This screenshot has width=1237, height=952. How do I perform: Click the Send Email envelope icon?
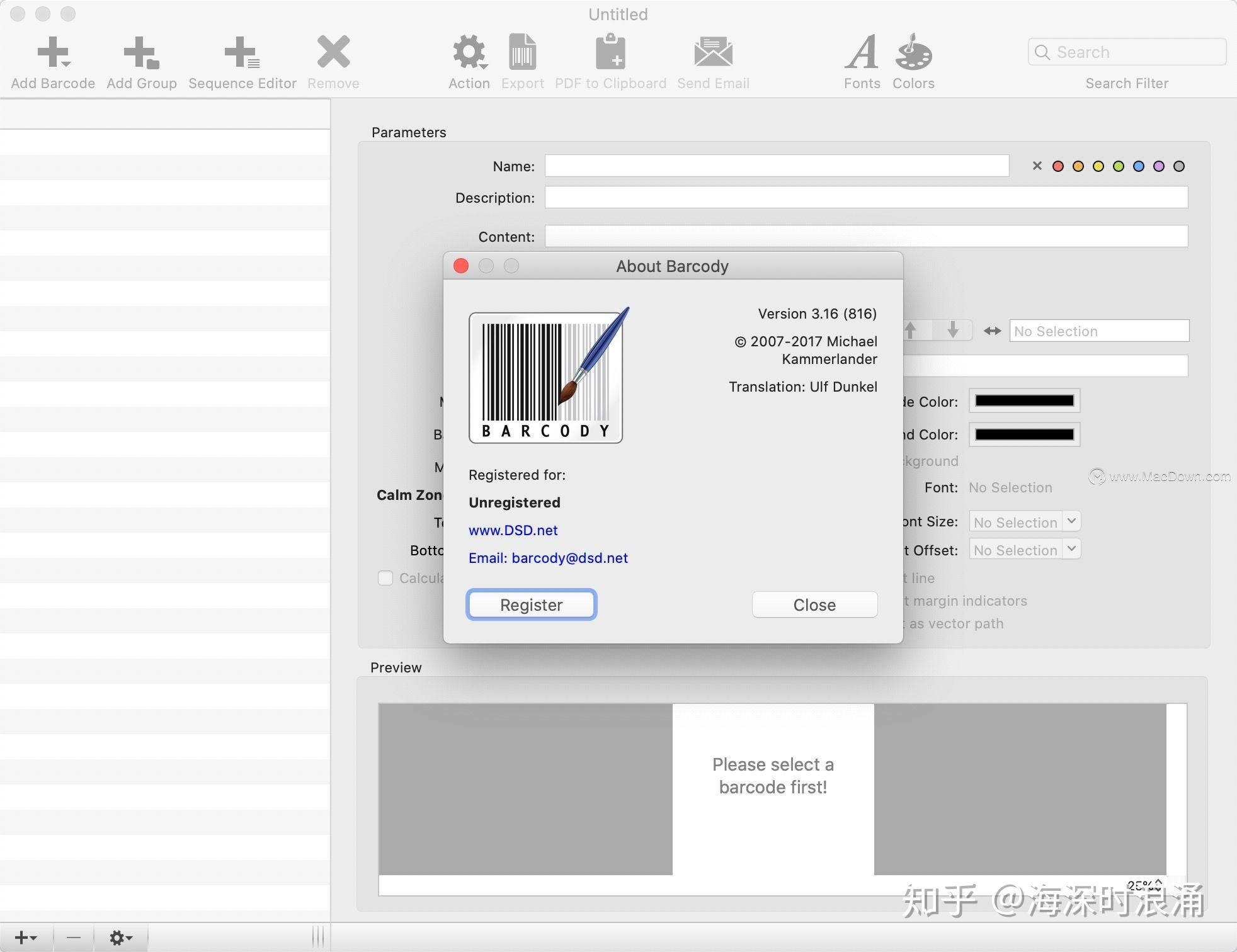[713, 53]
